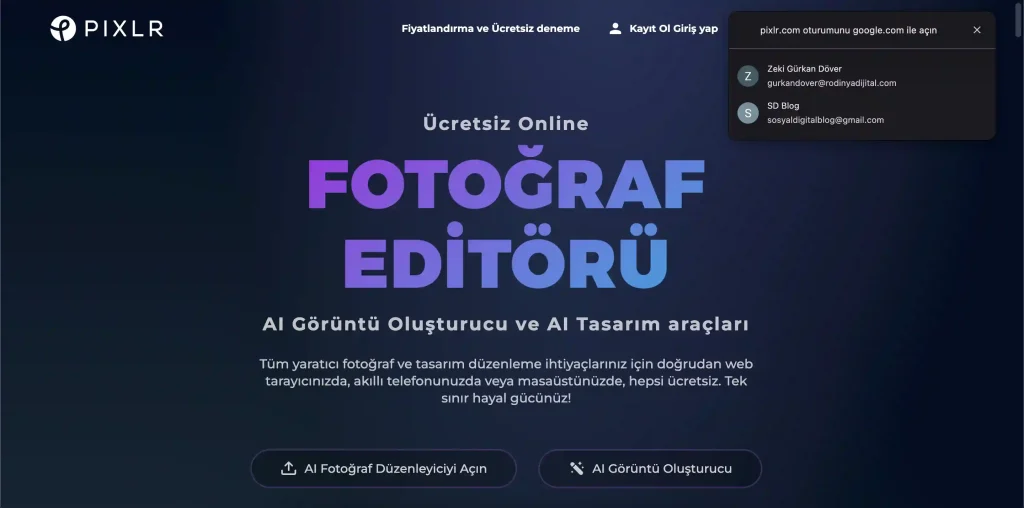Click the sosyaldigitalblog@gmail.com email
Viewport: 1024px width, 508px height.
point(825,120)
